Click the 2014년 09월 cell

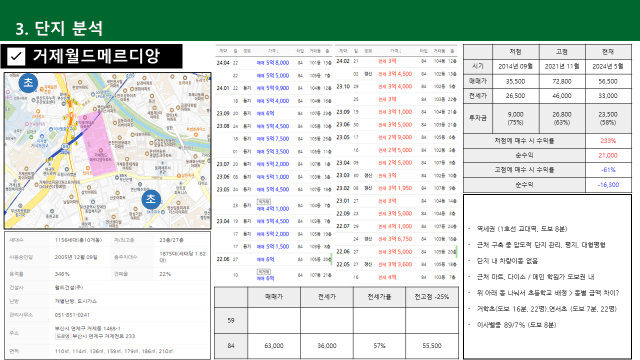[x=516, y=67]
